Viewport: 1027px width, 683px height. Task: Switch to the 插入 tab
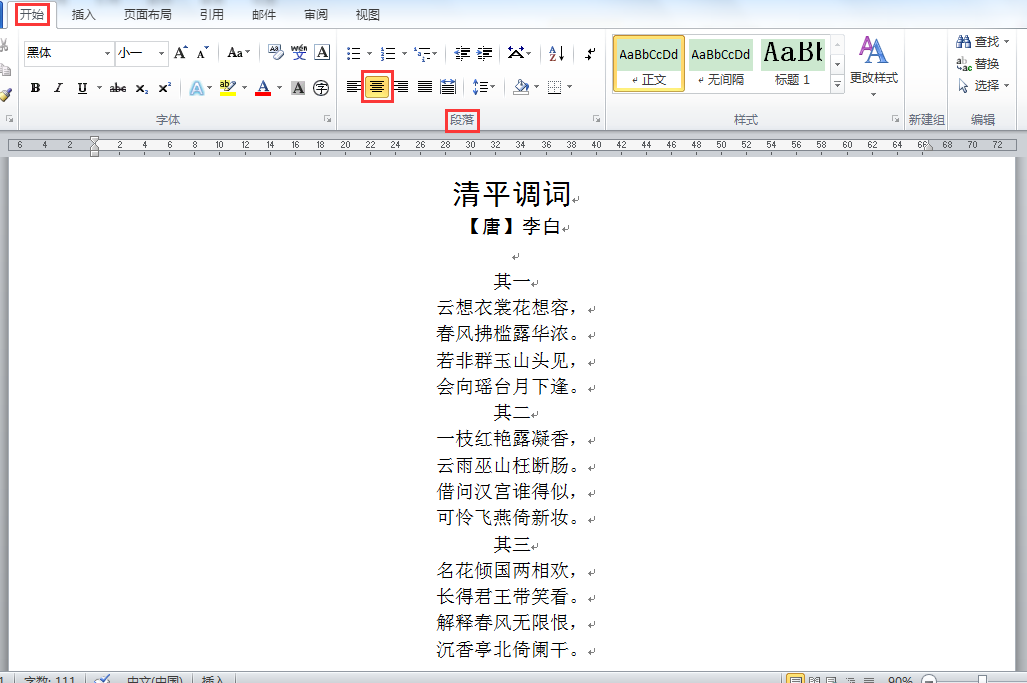[x=84, y=14]
